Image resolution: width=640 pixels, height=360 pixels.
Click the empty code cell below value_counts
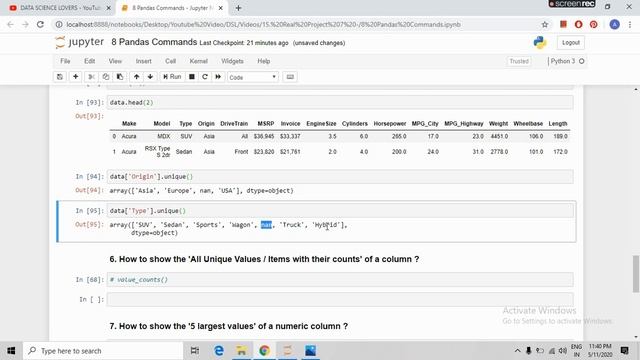coord(340,299)
